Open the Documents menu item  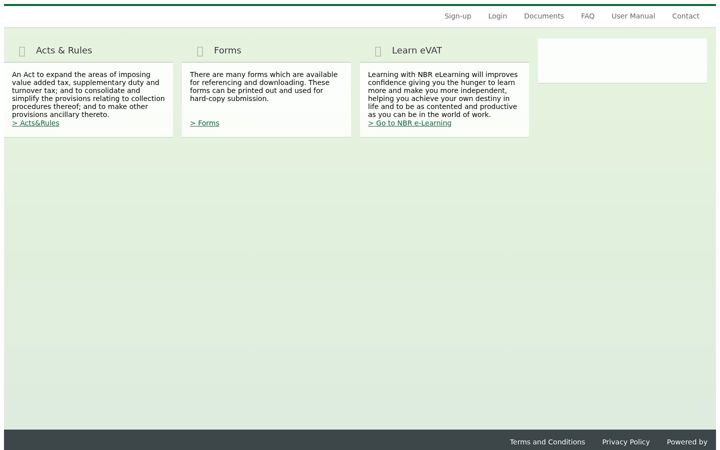(x=544, y=16)
